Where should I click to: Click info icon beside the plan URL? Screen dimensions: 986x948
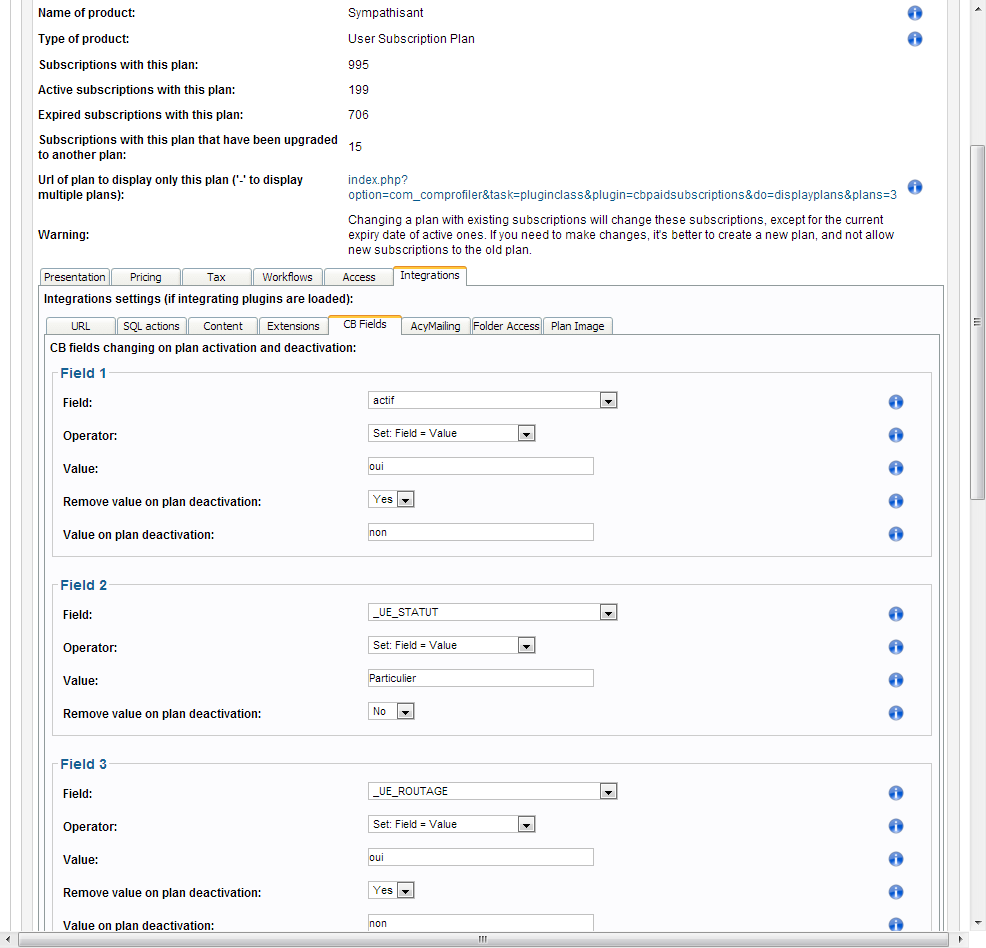coord(914,187)
